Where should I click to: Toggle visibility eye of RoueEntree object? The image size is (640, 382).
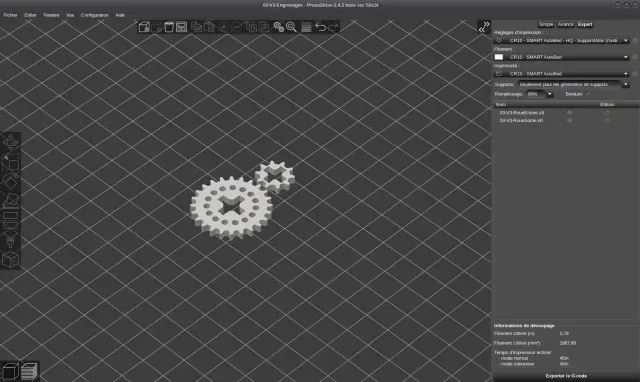point(569,113)
